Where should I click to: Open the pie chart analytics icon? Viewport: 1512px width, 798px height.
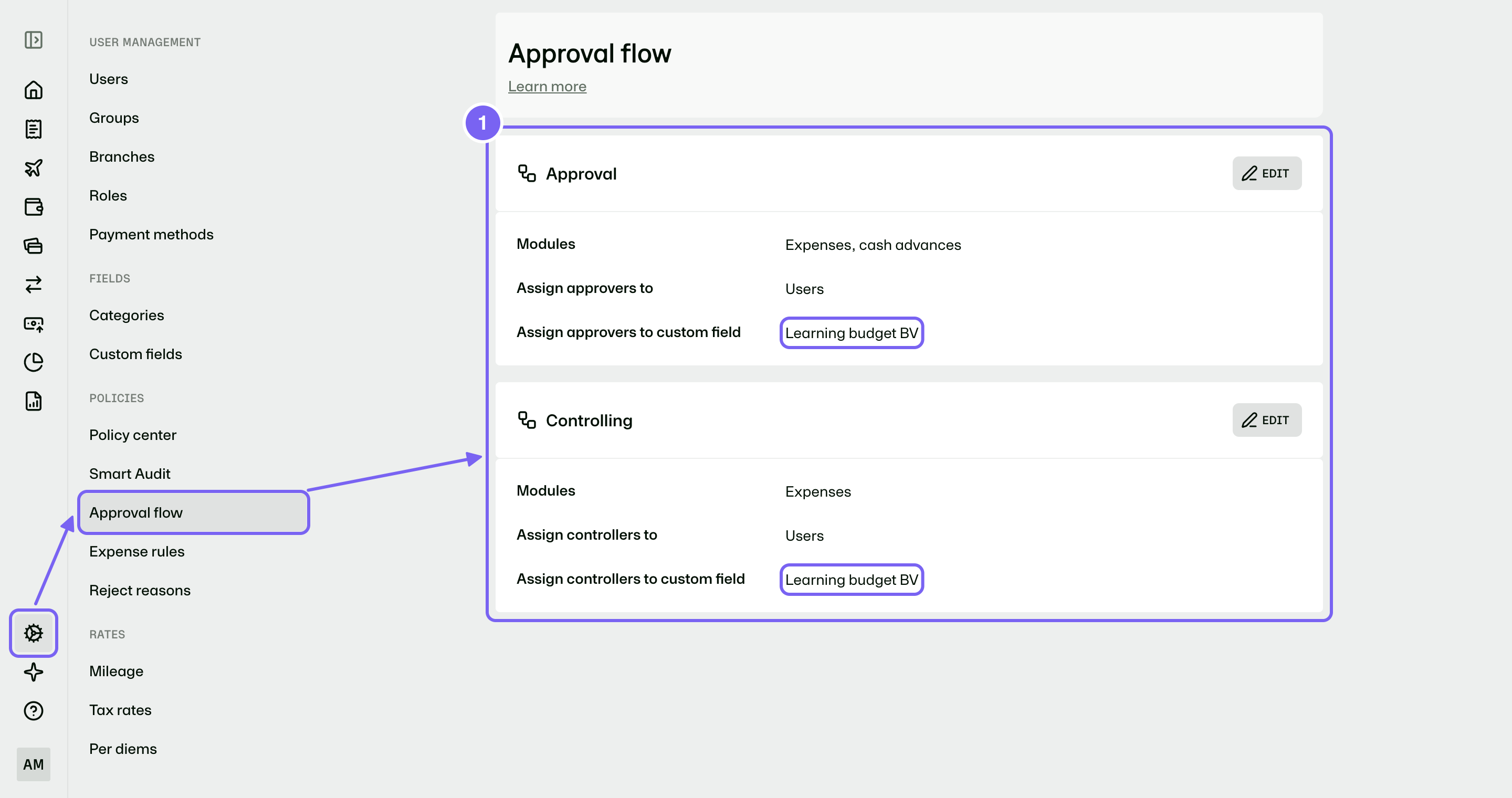[34, 362]
